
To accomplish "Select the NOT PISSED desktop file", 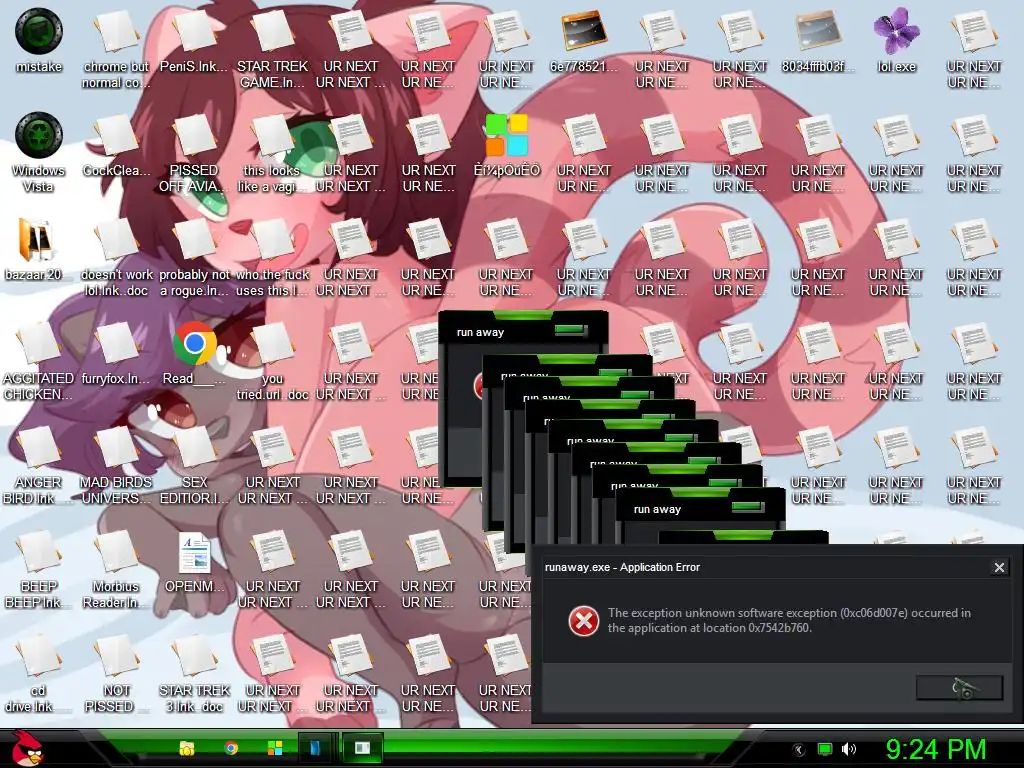I will [x=116, y=673].
